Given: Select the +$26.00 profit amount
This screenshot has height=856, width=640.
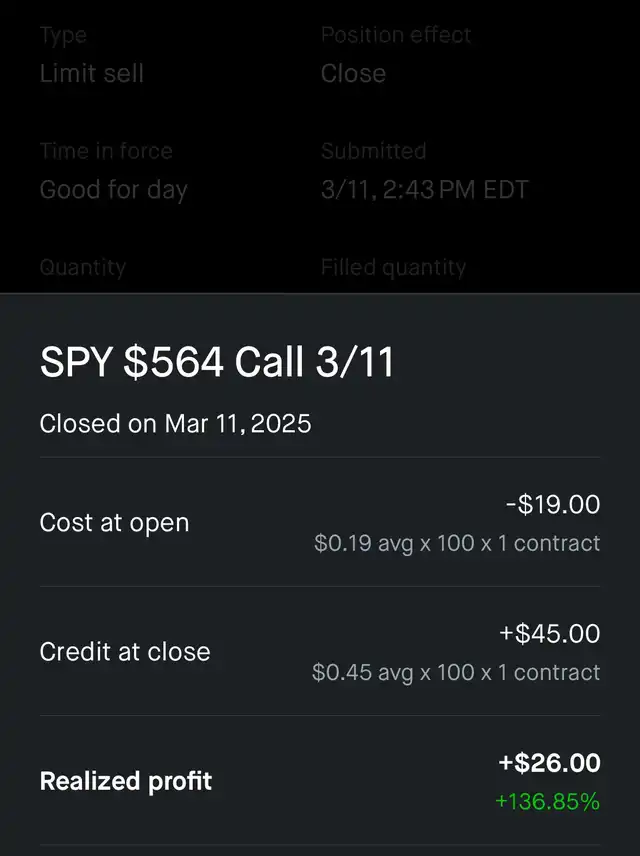Looking at the screenshot, I should coord(549,763).
